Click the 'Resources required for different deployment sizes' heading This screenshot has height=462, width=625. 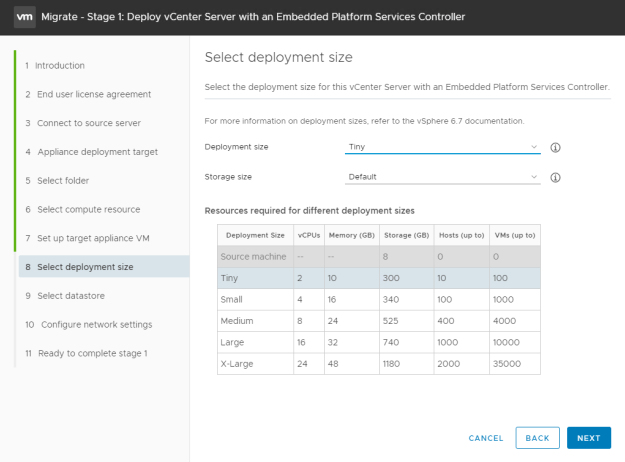point(309,211)
